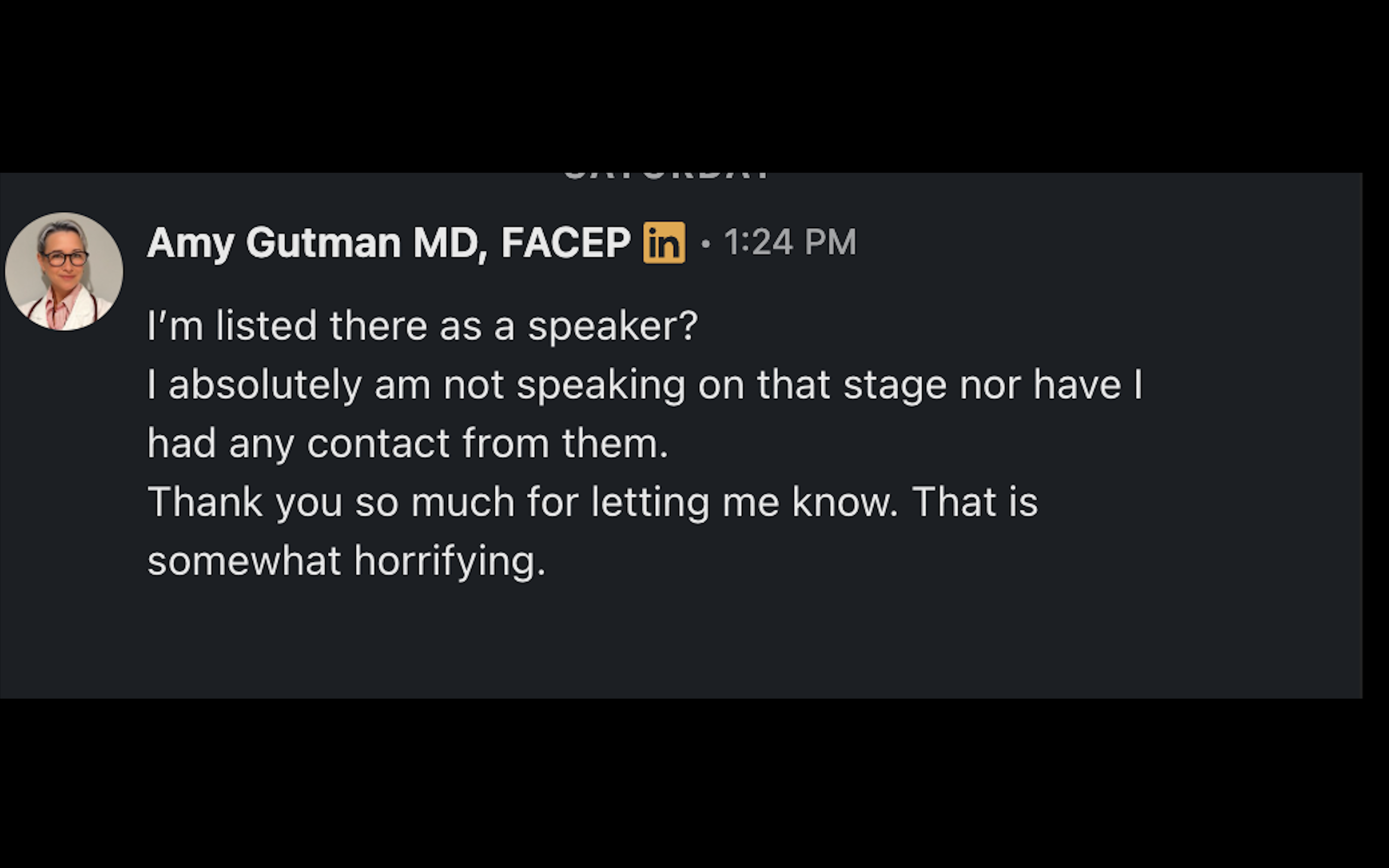Click the word "Gutman" in the sender name
This screenshot has width=1389, height=868.
[x=323, y=243]
